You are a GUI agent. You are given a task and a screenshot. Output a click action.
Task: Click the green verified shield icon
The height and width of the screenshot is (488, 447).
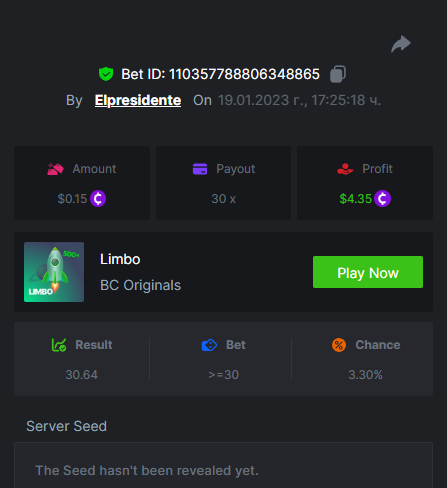(x=106, y=74)
